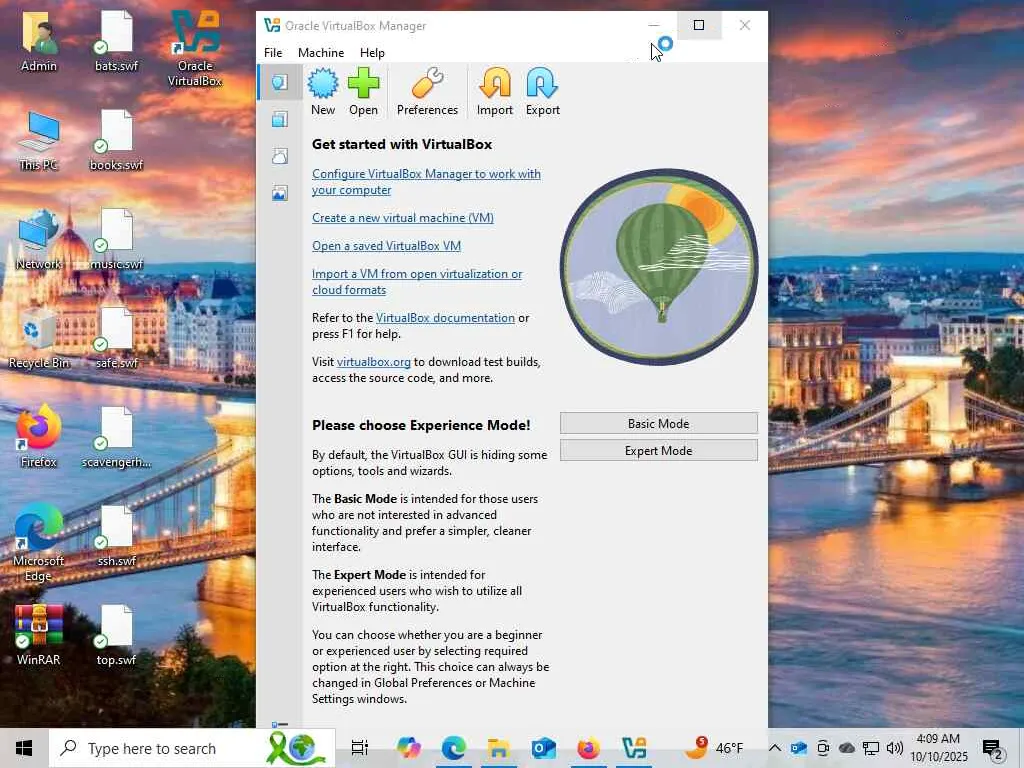This screenshot has height=768, width=1024.
Task: Select the Recycle Bin desktop icon
Action: click(x=39, y=338)
